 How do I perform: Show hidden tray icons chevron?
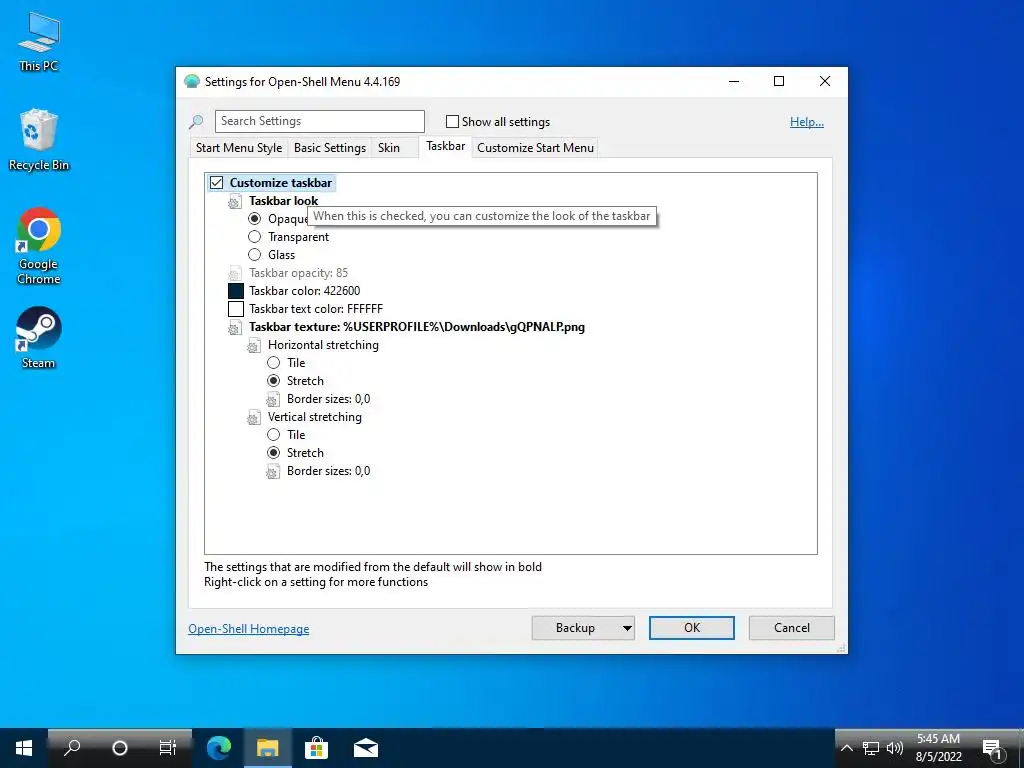[846, 748]
